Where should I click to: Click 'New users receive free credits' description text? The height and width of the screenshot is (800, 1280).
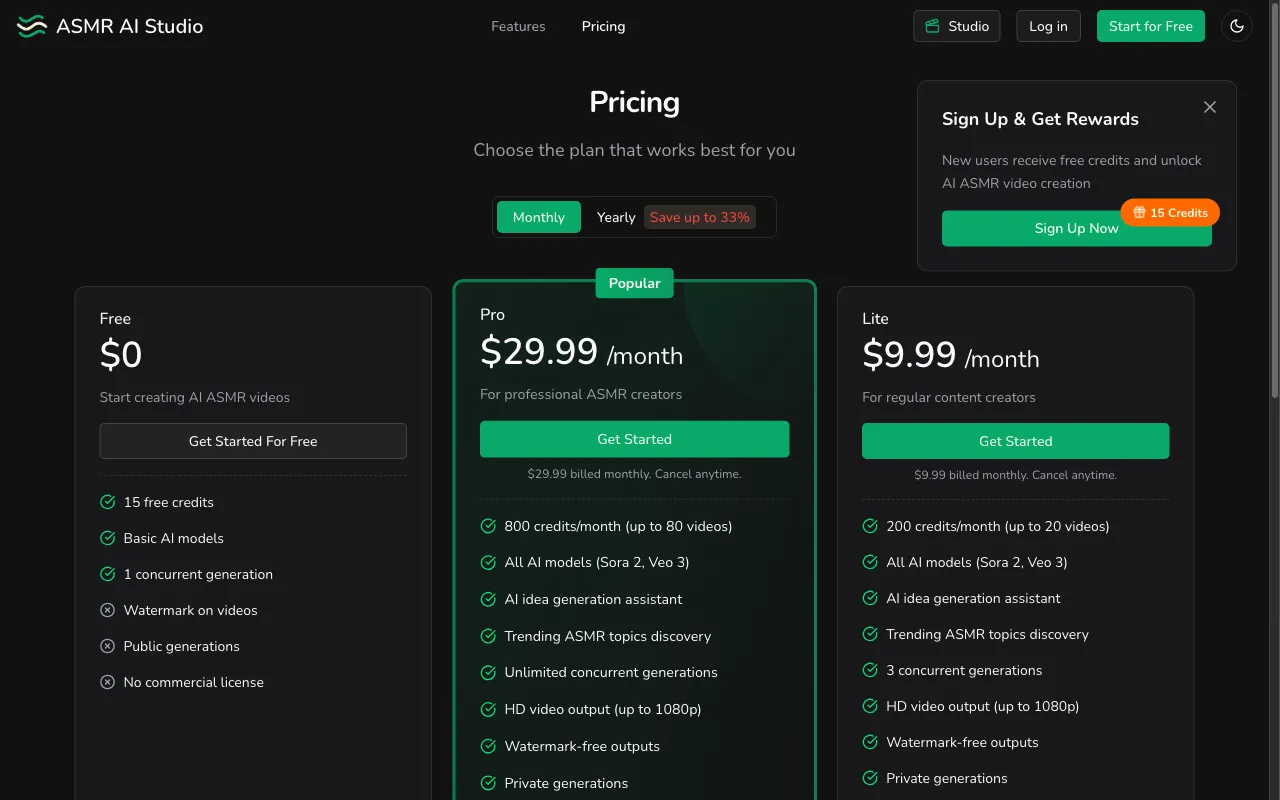[1072, 172]
